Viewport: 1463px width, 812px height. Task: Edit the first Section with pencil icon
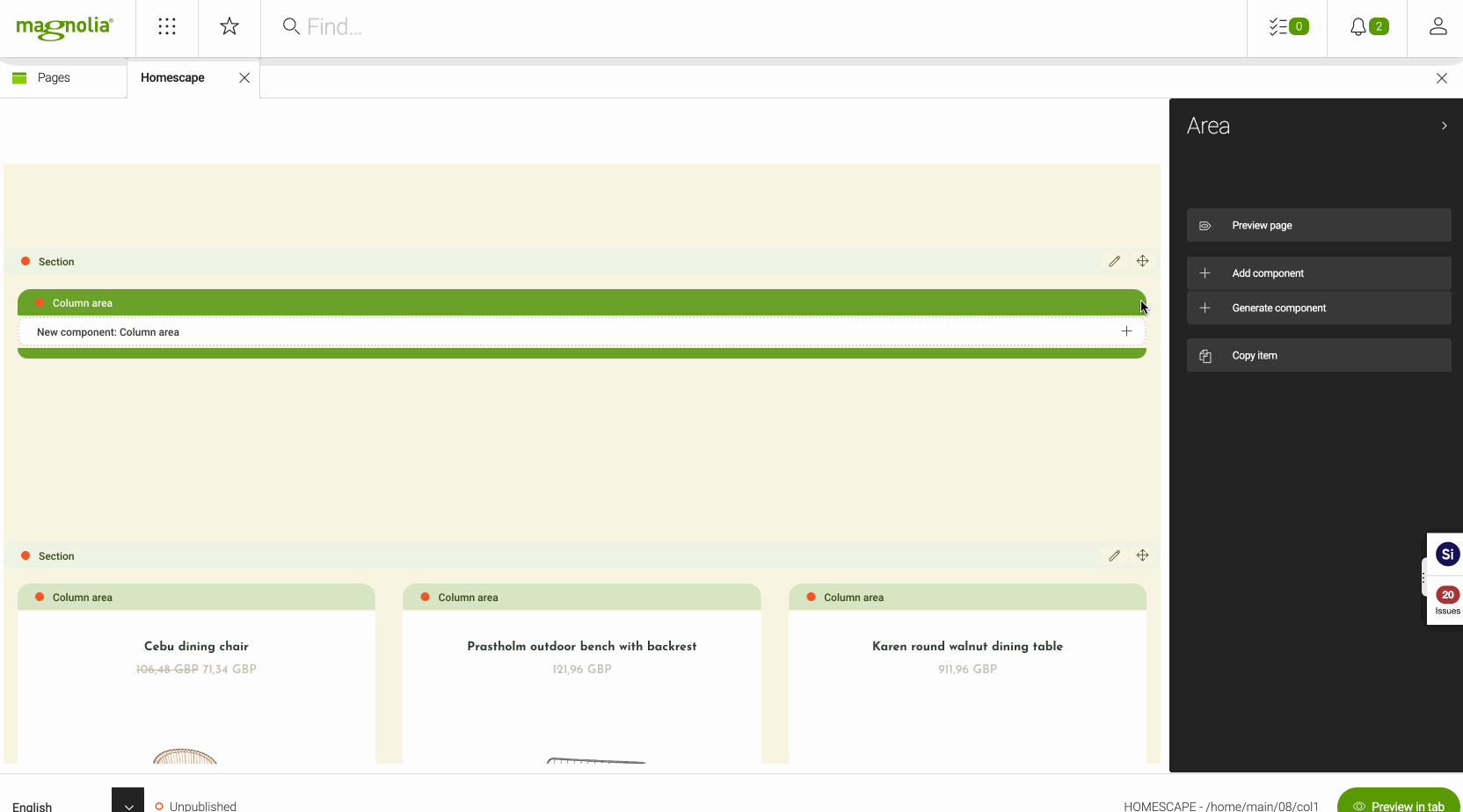click(x=1114, y=261)
